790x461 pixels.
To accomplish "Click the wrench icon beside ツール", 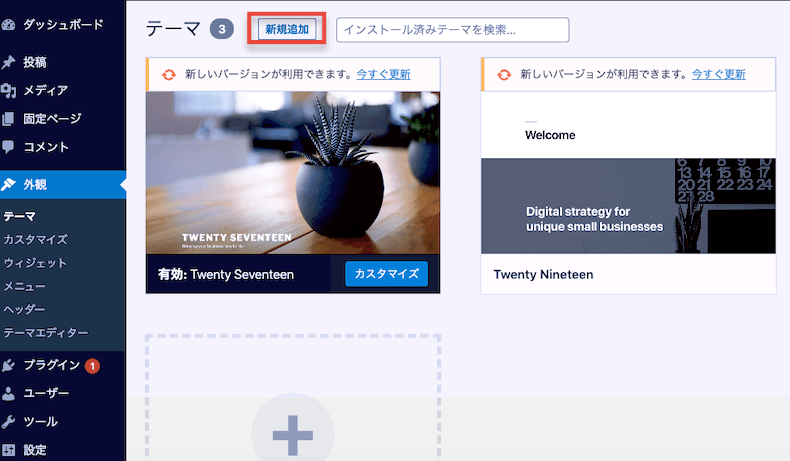I will pyautogui.click(x=8, y=422).
